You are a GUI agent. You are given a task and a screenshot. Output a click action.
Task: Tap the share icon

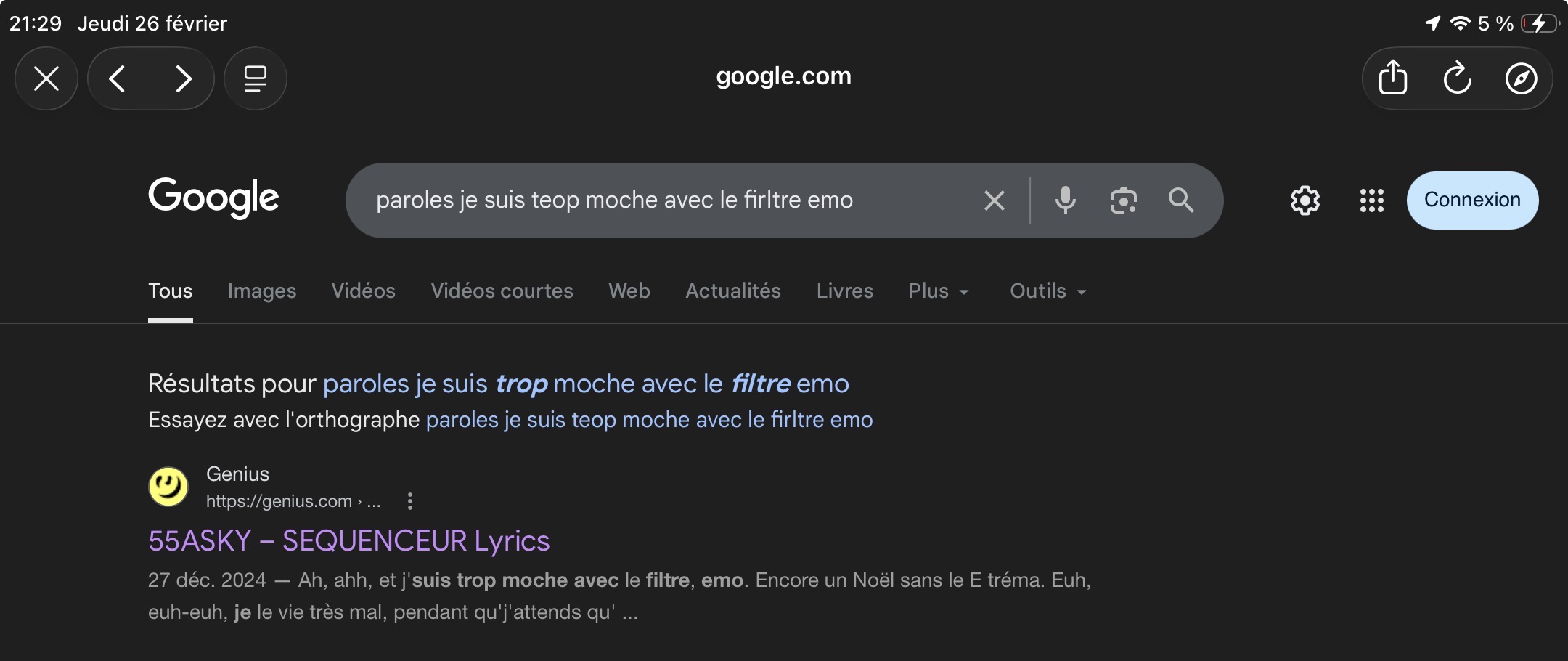(x=1392, y=78)
